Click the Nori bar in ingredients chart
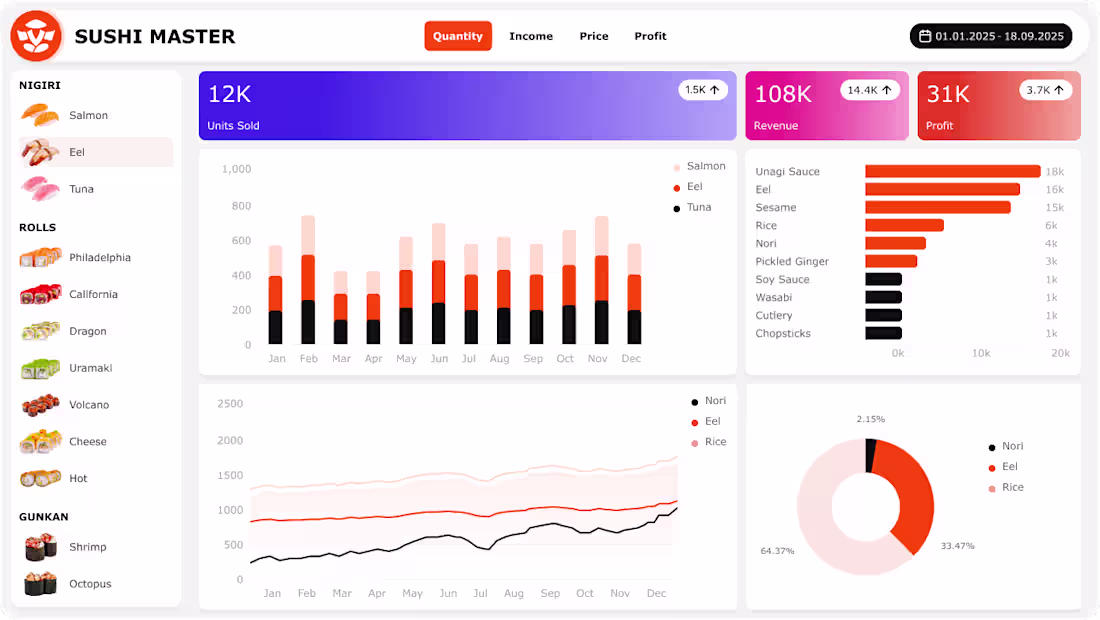The width and height of the screenshot is (1100, 620). (x=895, y=243)
